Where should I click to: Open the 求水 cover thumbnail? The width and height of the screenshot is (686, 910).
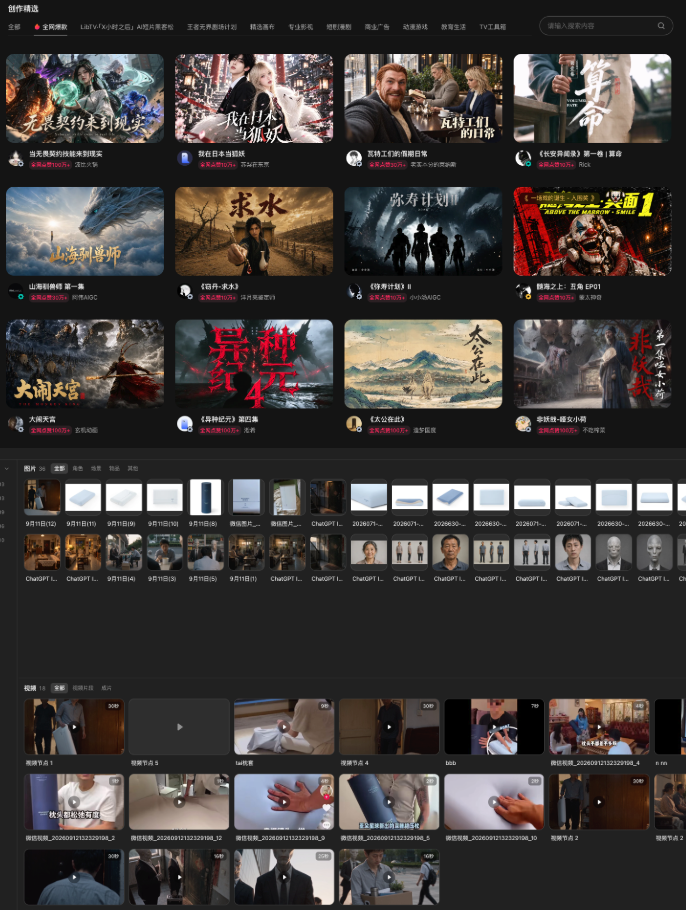tap(254, 231)
